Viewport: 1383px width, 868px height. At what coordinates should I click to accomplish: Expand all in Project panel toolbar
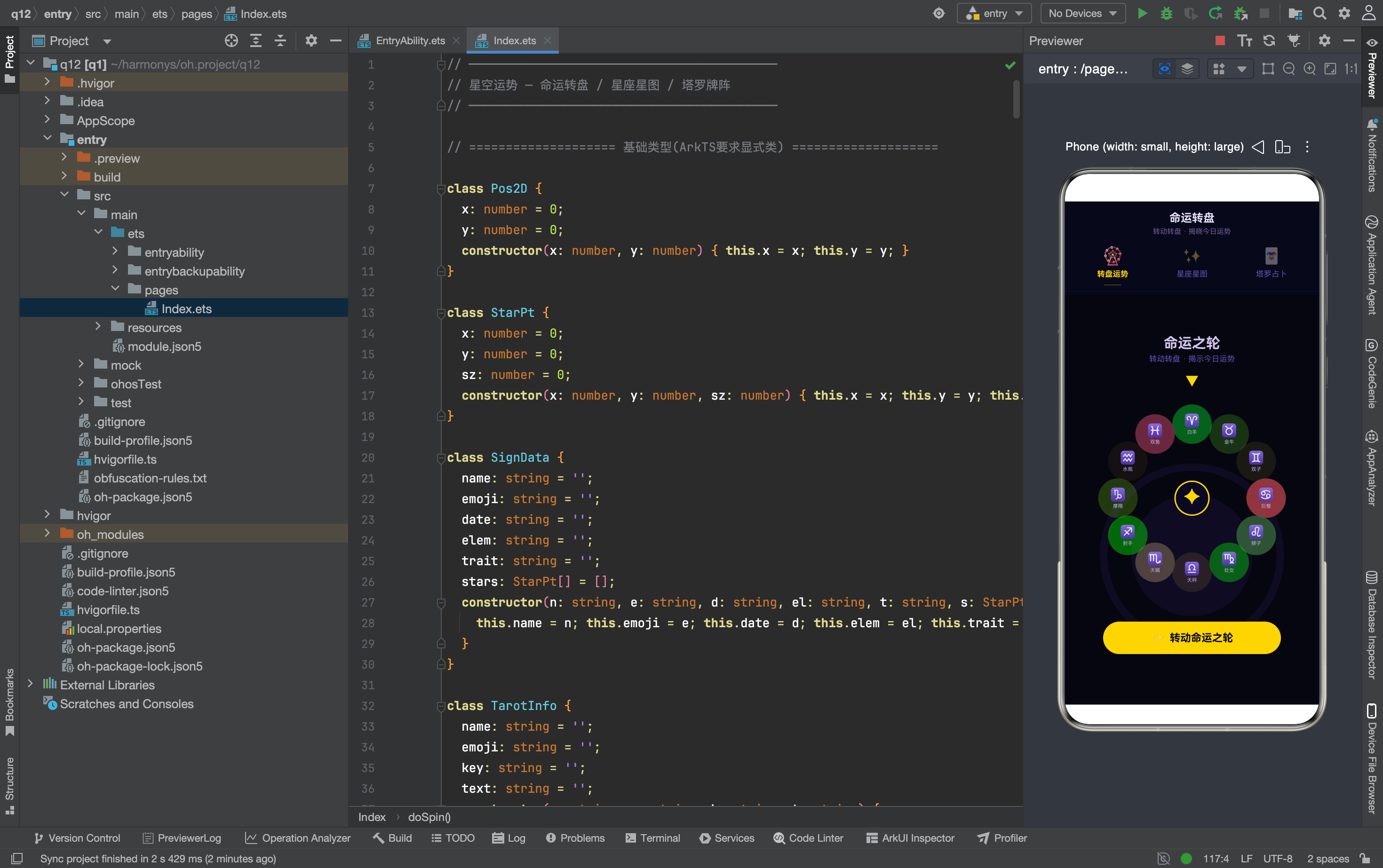255,40
